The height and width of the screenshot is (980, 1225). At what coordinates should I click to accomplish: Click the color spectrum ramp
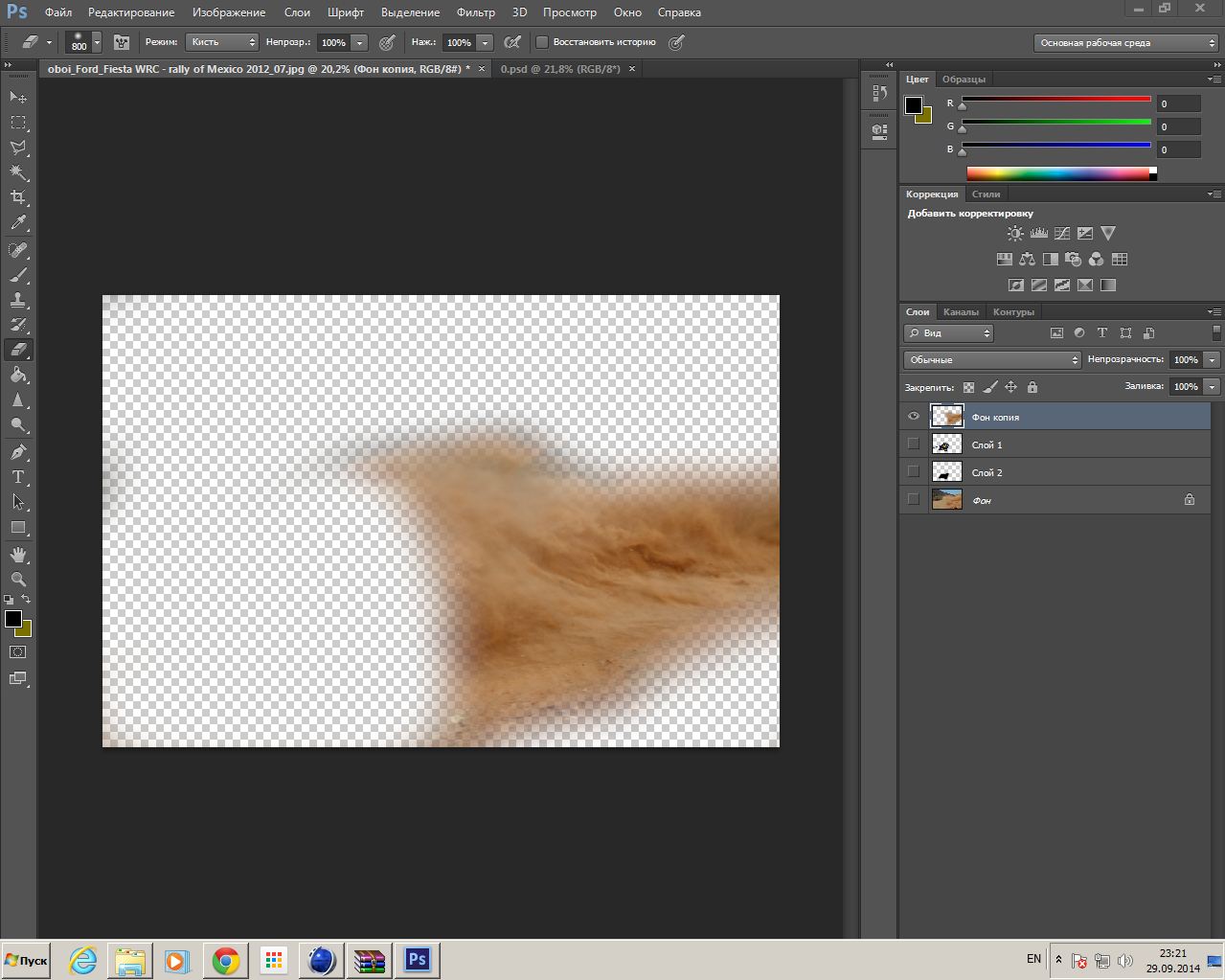[x=1058, y=173]
